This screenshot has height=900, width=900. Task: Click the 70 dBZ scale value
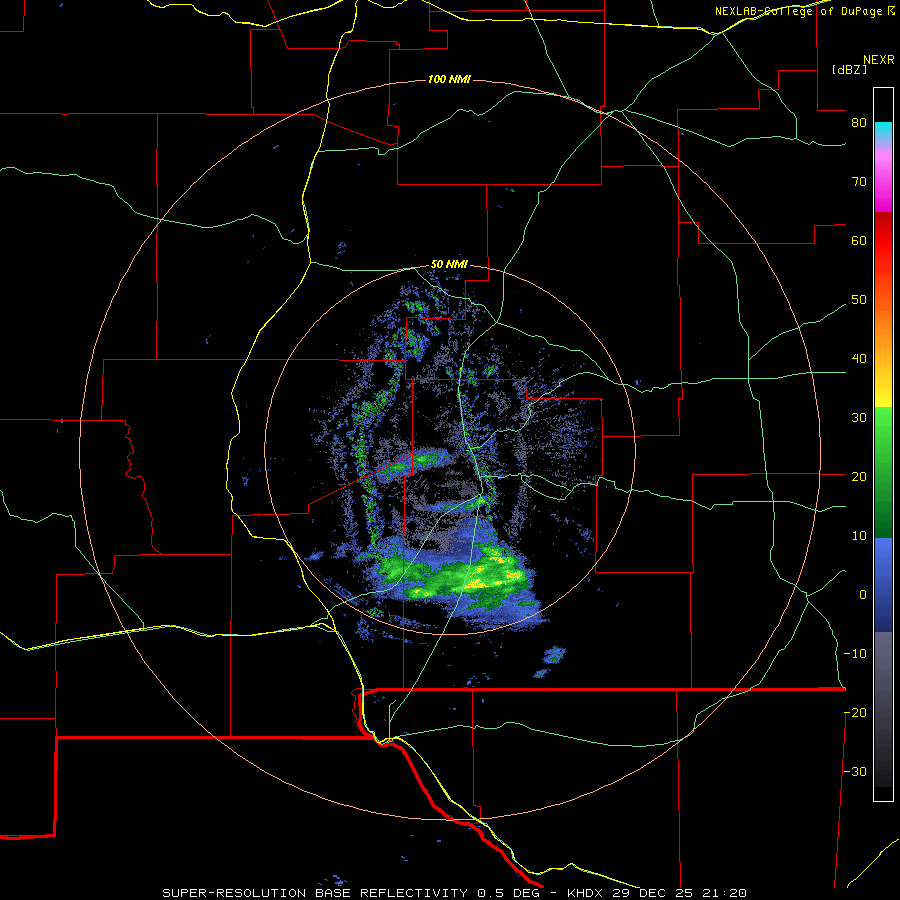coord(859,182)
